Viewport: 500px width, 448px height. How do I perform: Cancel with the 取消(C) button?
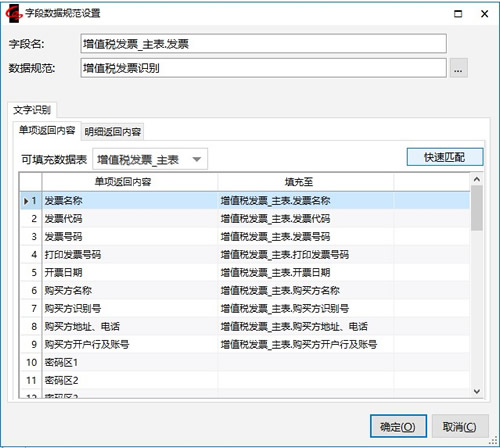[460, 426]
